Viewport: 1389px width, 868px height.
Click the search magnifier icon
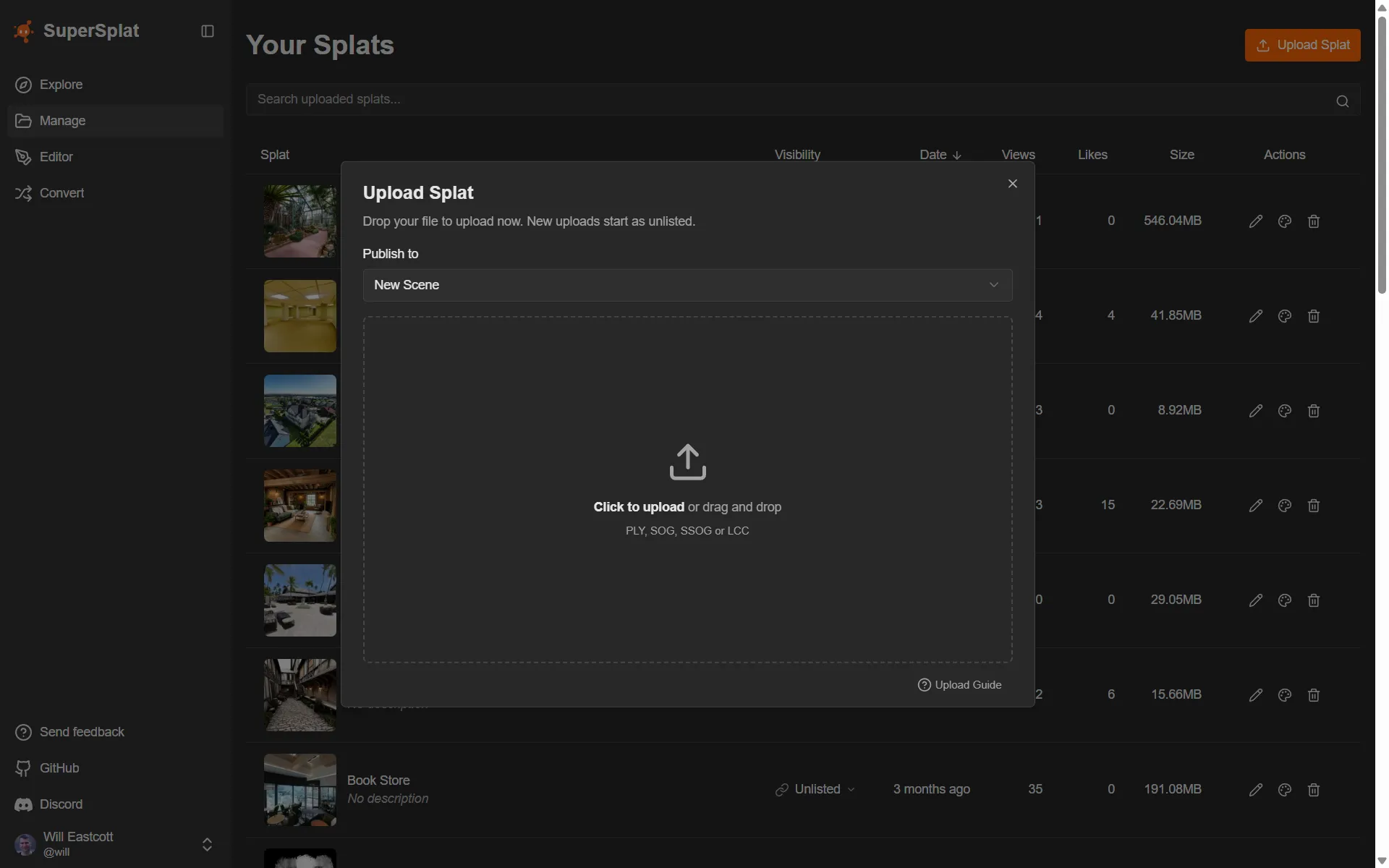pos(1343,101)
